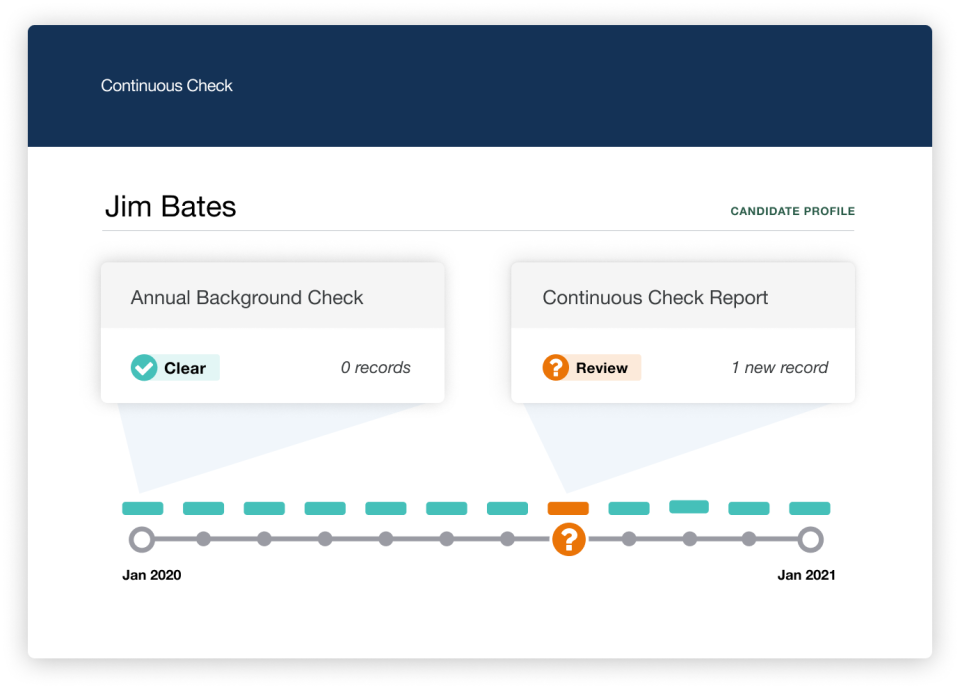Open the Annual Background Check card
The height and width of the screenshot is (689, 960).
click(247, 297)
